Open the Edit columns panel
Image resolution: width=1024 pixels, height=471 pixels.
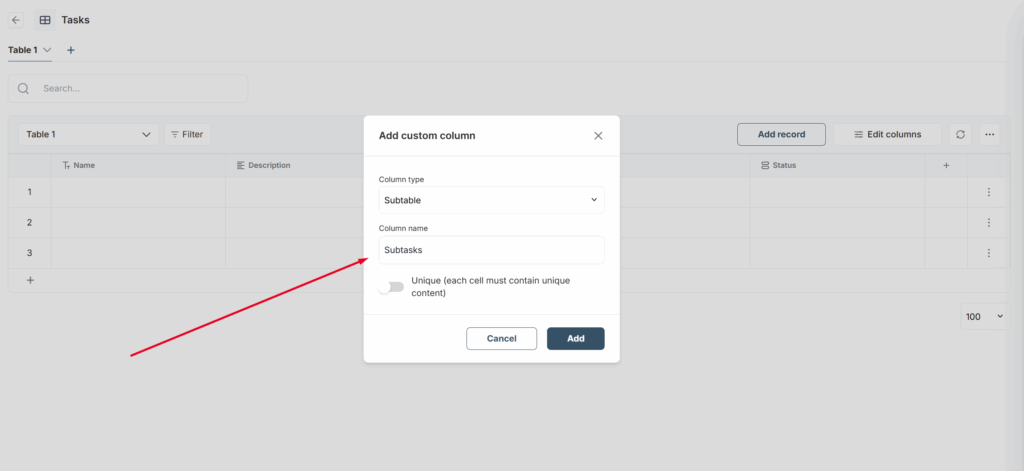click(x=887, y=134)
